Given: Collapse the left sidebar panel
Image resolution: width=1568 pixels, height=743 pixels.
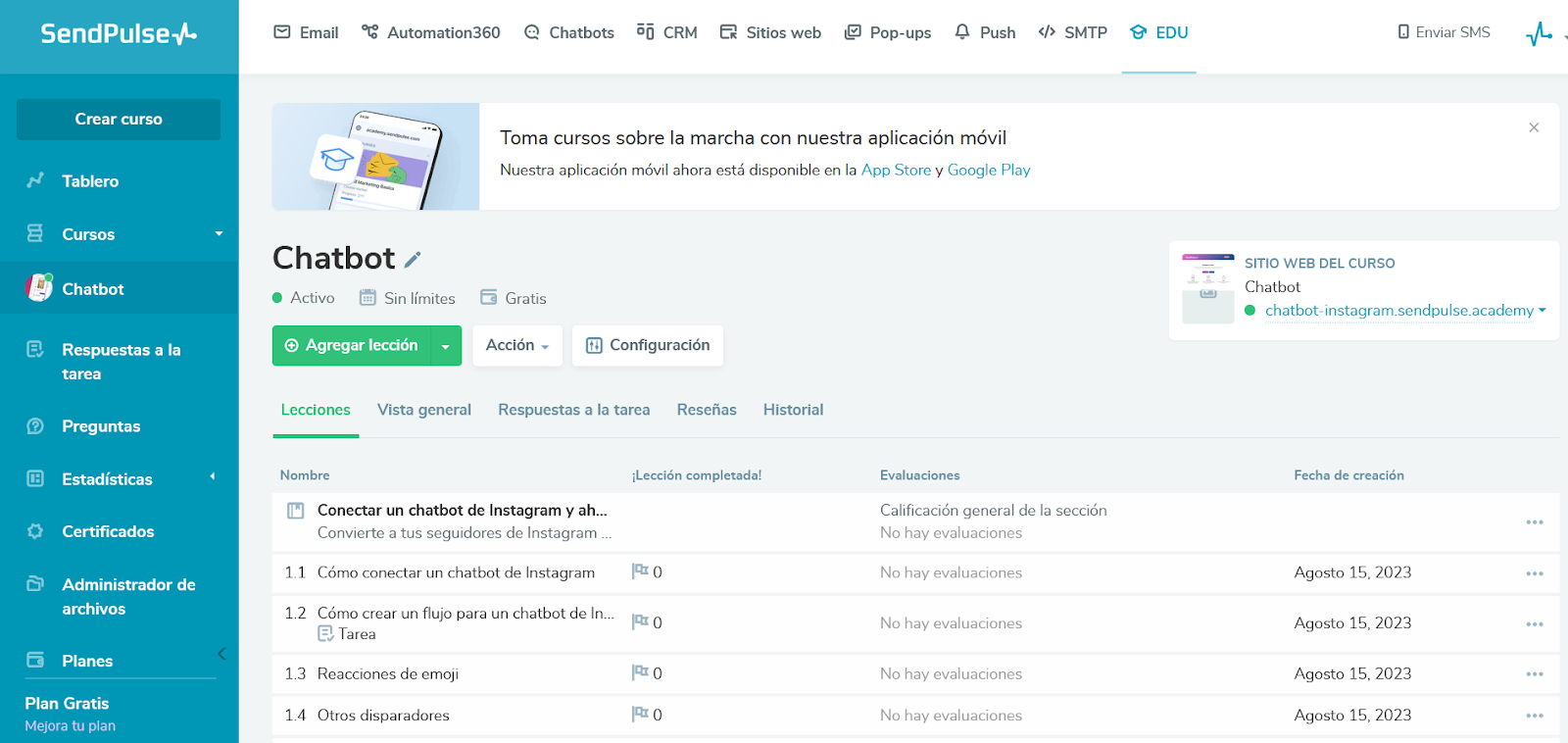Looking at the screenshot, I should [x=221, y=654].
